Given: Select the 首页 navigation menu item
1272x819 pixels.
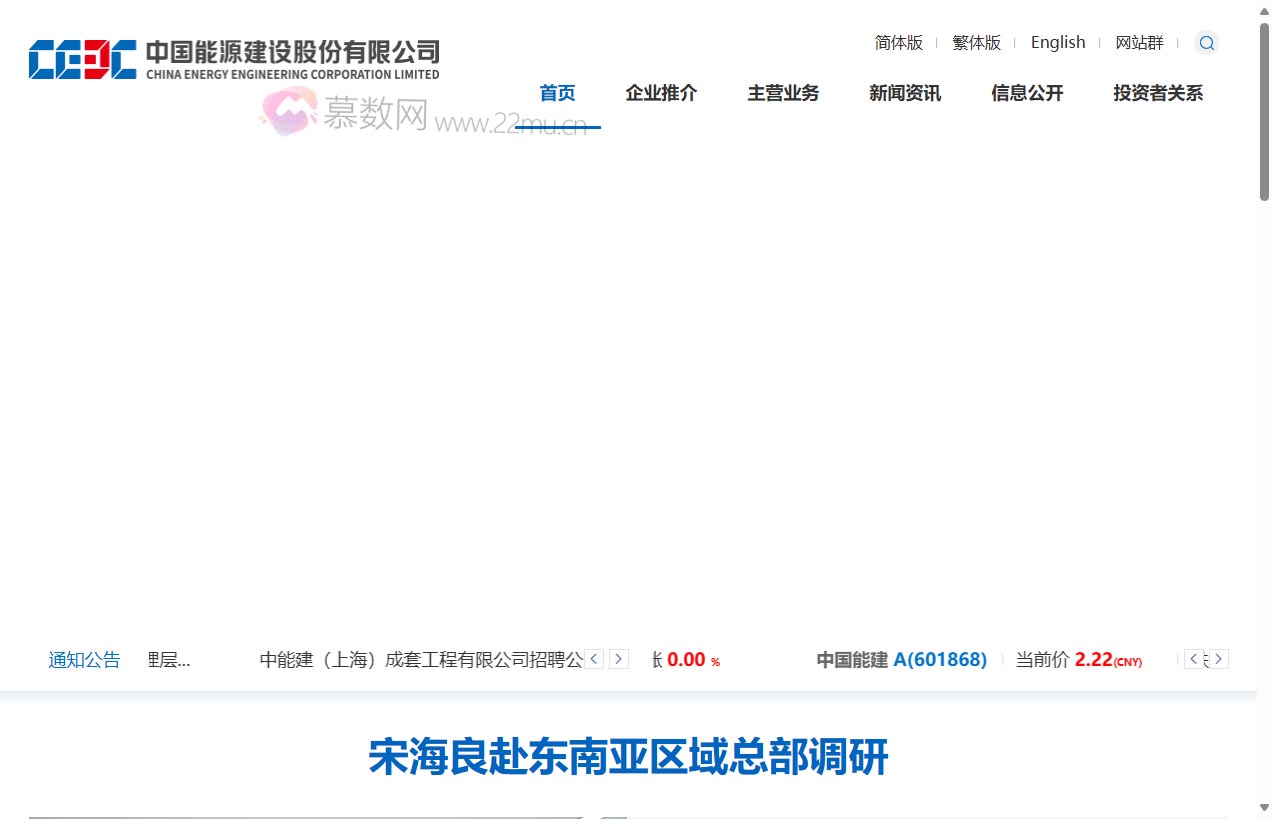Looking at the screenshot, I should pyautogui.click(x=557, y=93).
